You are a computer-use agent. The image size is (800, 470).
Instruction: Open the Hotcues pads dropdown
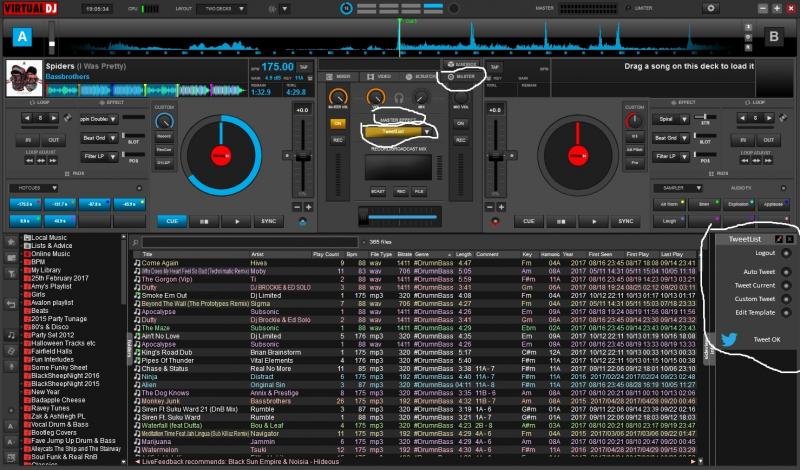coord(34,188)
